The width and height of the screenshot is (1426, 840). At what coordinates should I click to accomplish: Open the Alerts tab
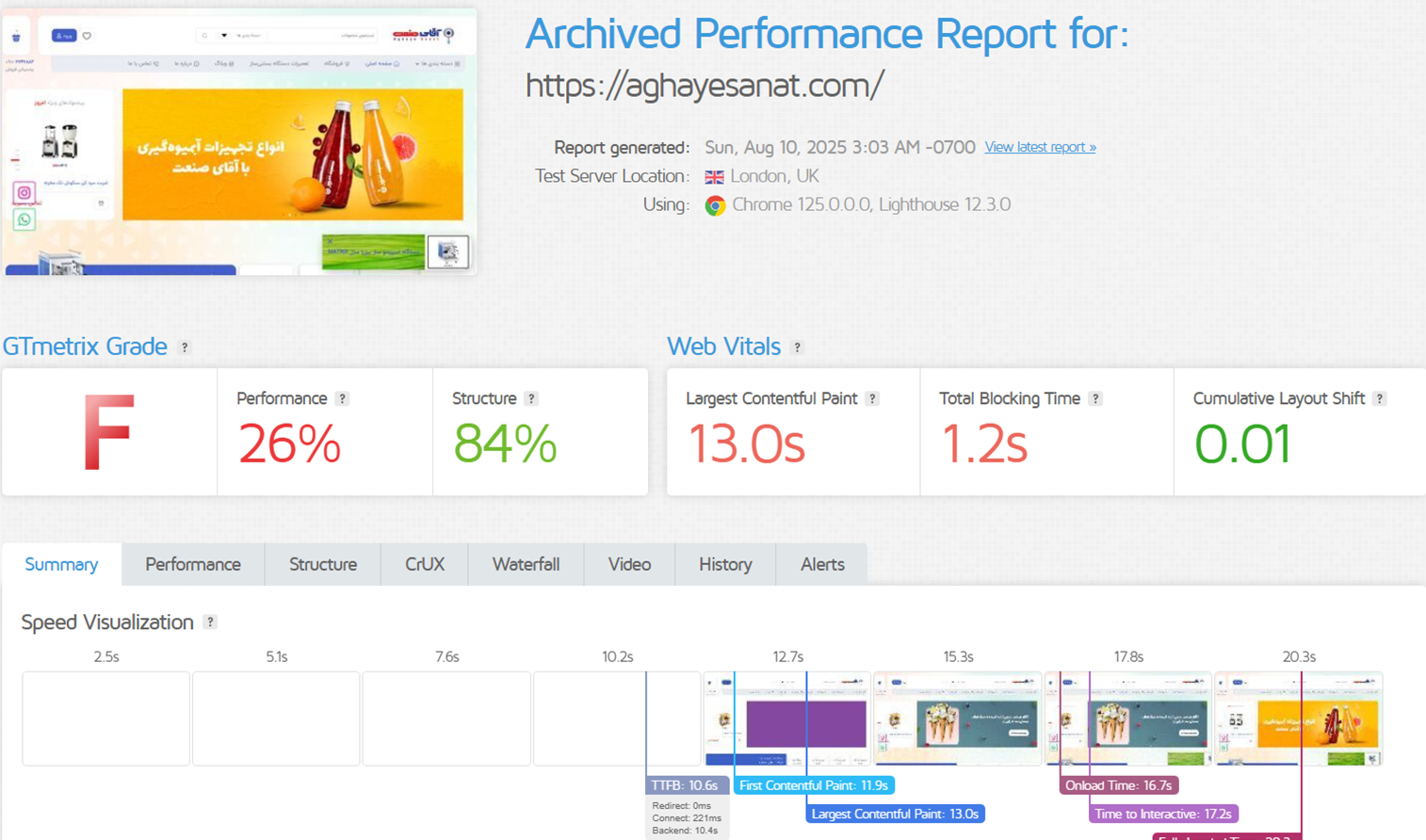[821, 565]
